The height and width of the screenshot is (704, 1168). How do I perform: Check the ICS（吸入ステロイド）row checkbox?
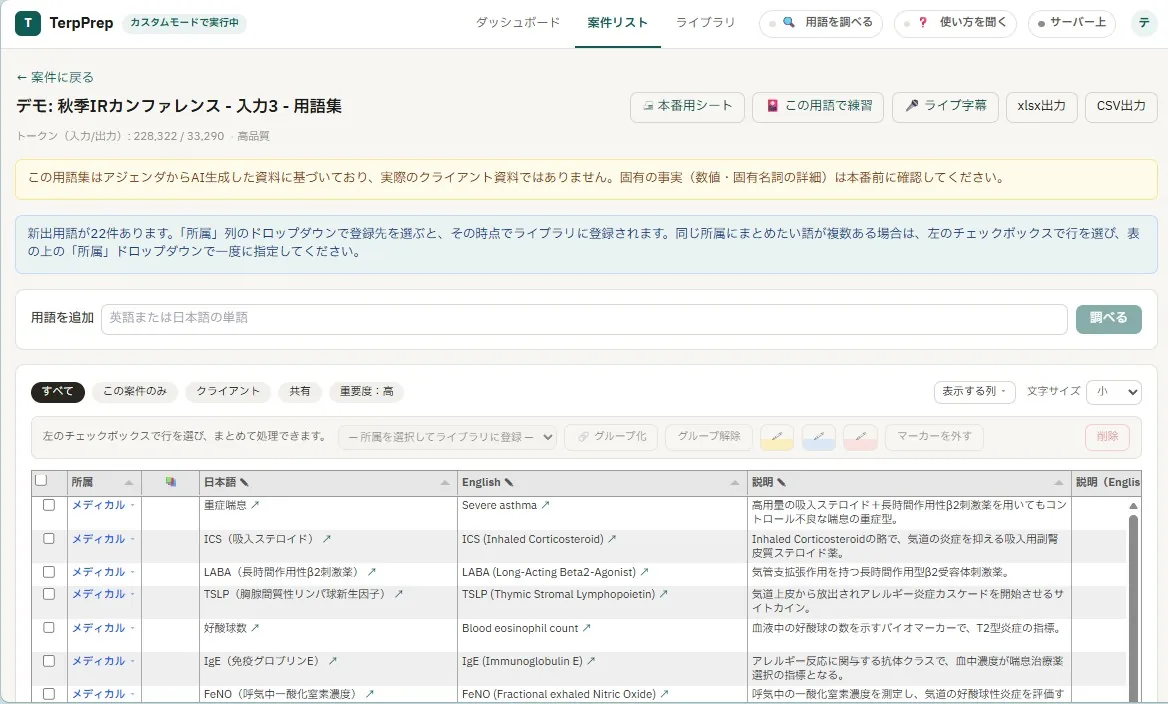pyautogui.click(x=49, y=539)
